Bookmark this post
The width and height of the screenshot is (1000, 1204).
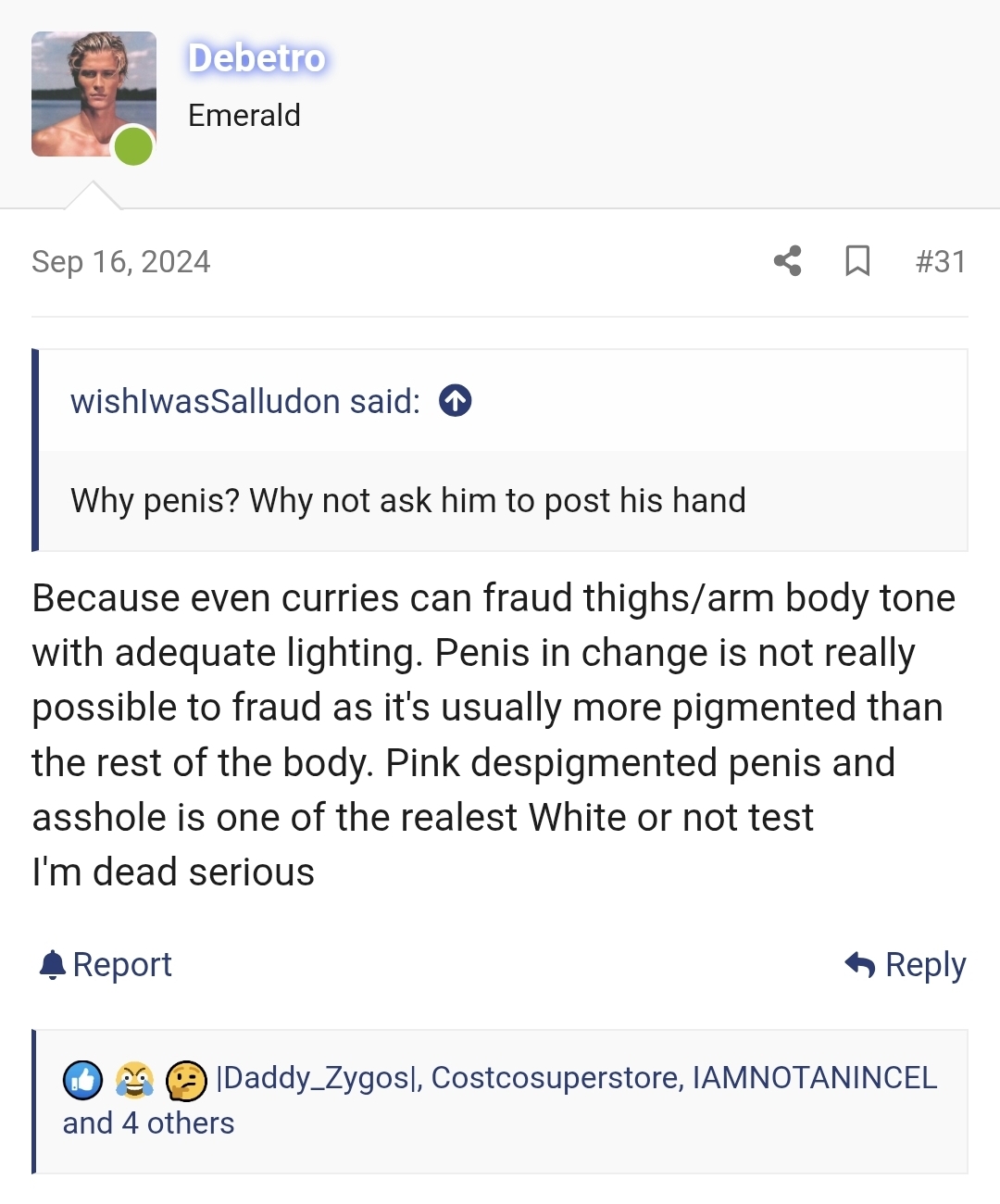857,261
